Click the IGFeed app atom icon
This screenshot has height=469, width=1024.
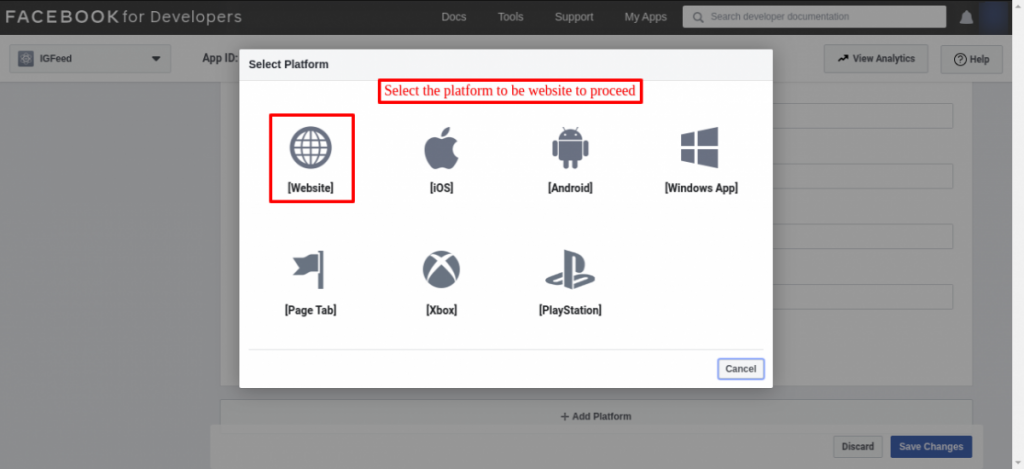click(x=26, y=59)
